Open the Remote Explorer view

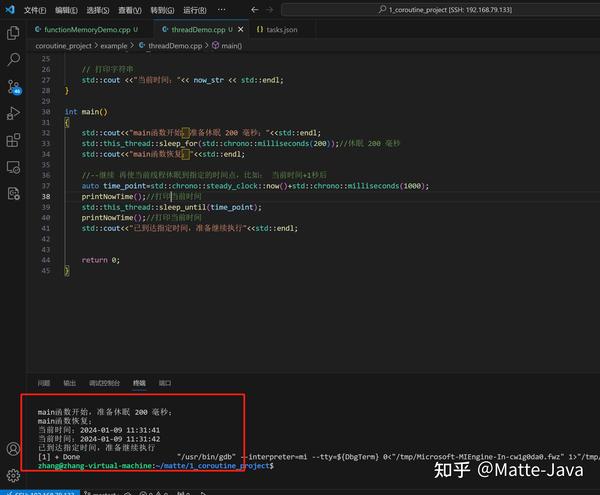[13, 167]
